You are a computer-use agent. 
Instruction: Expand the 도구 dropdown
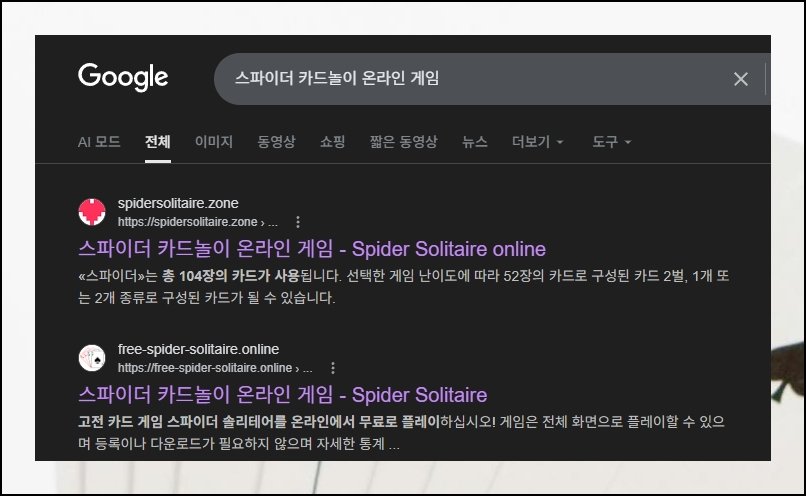pos(611,141)
